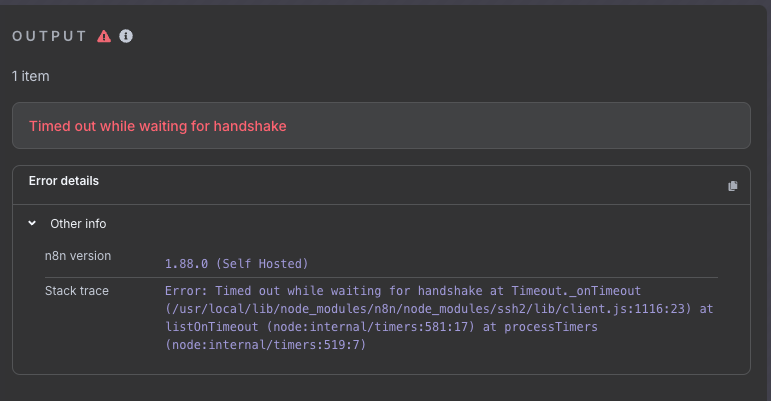The image size is (771, 401).
Task: Click the Stack trace label
Action: tap(77, 291)
